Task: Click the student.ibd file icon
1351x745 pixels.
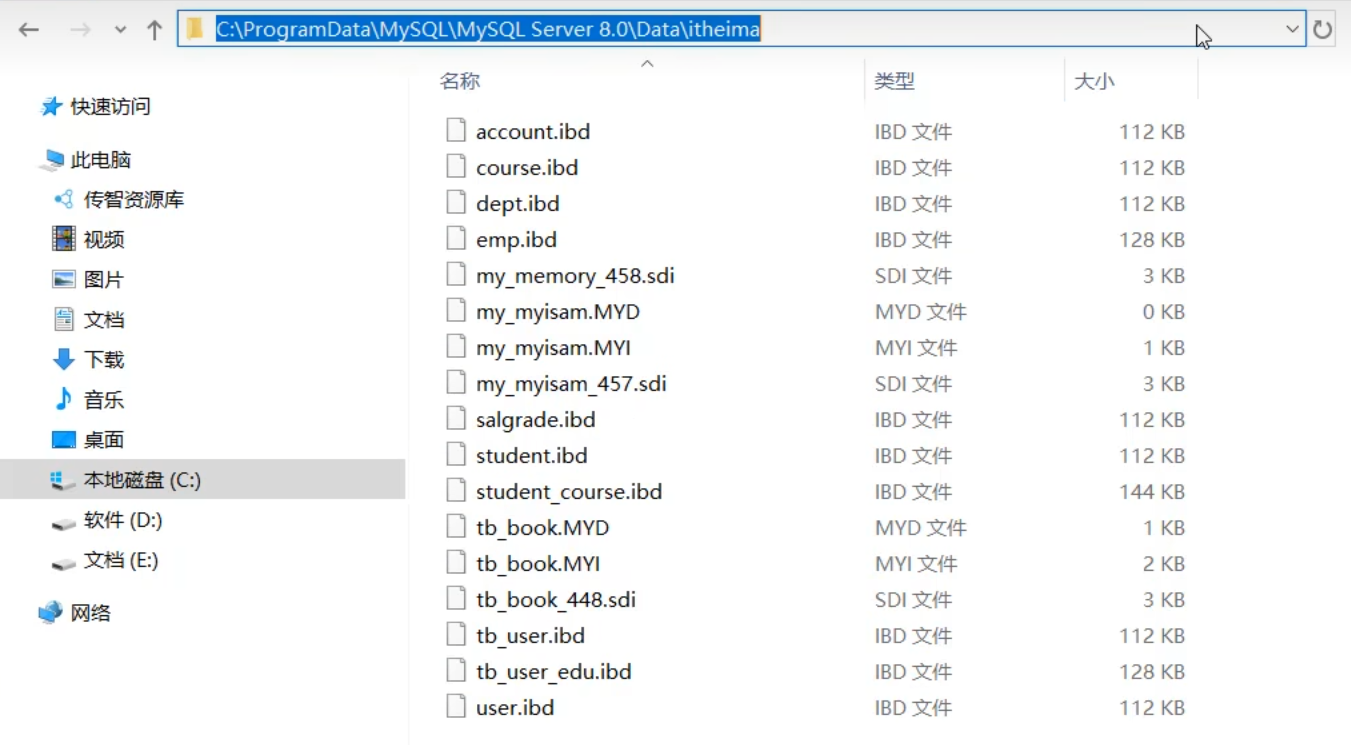Action: [x=456, y=455]
